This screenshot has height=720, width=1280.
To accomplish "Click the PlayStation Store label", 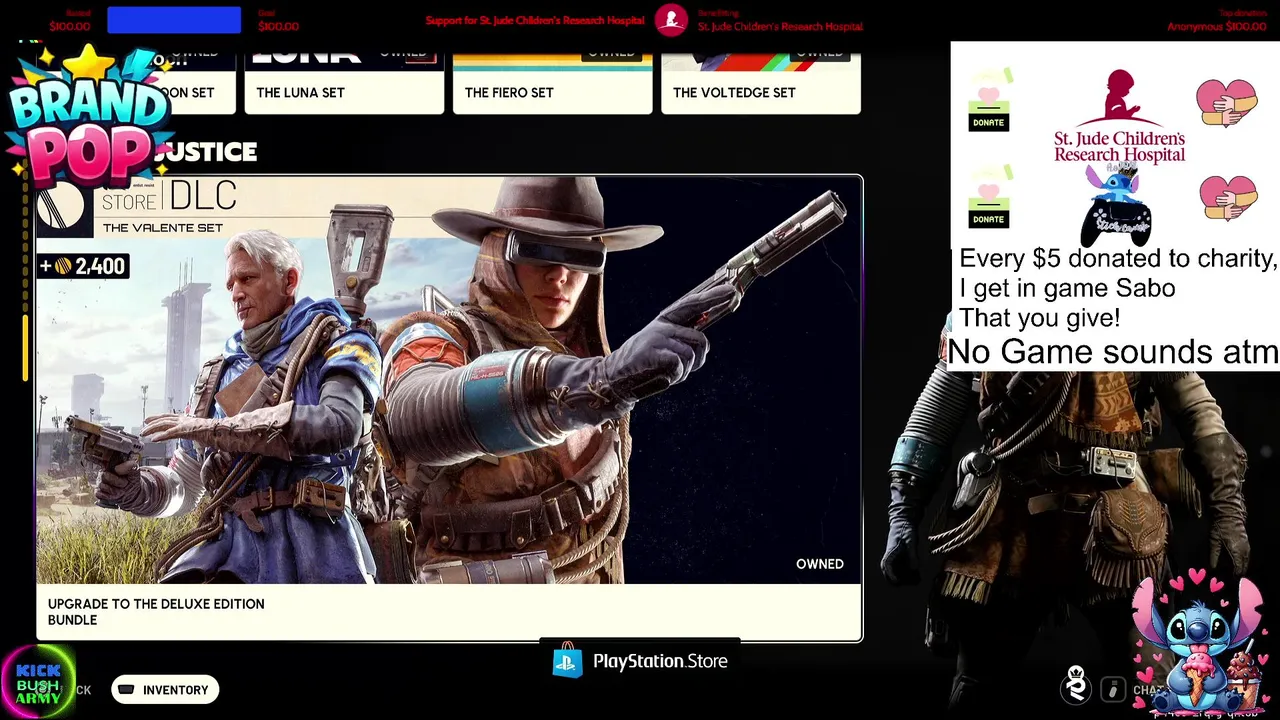I will tap(660, 661).
